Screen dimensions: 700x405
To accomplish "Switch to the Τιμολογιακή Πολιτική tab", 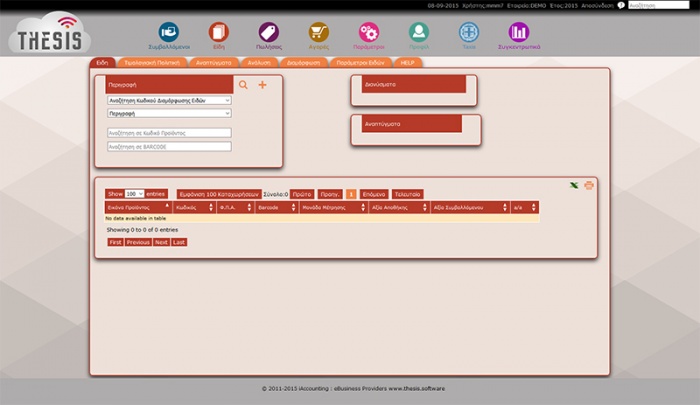I will tap(152, 62).
